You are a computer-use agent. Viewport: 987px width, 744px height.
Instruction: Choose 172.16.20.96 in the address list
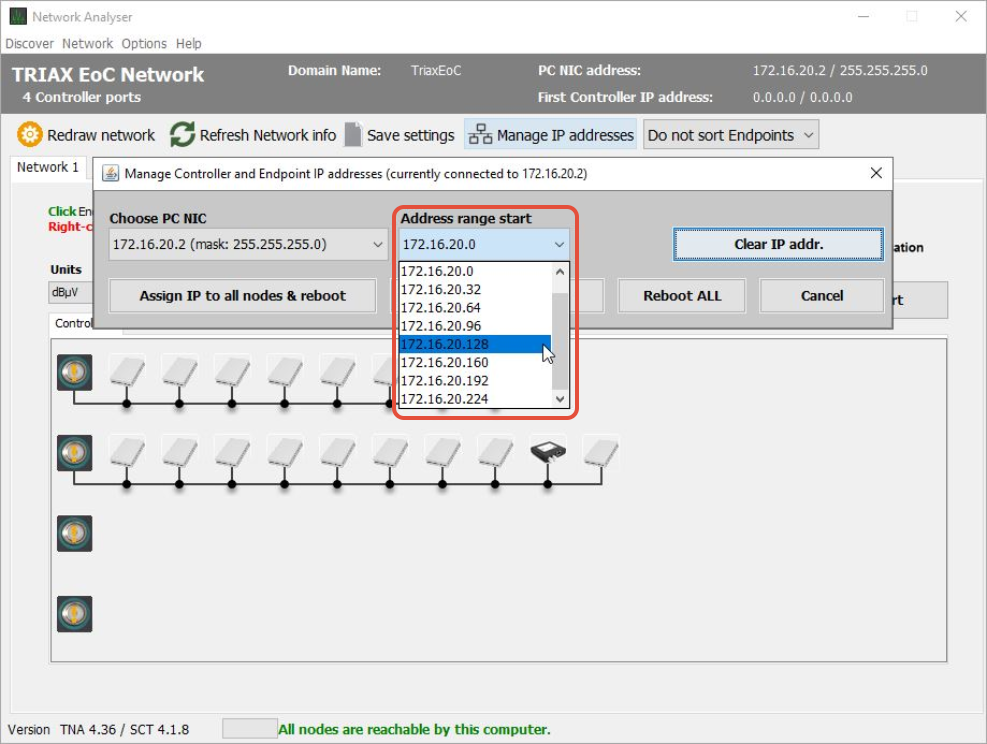475,326
